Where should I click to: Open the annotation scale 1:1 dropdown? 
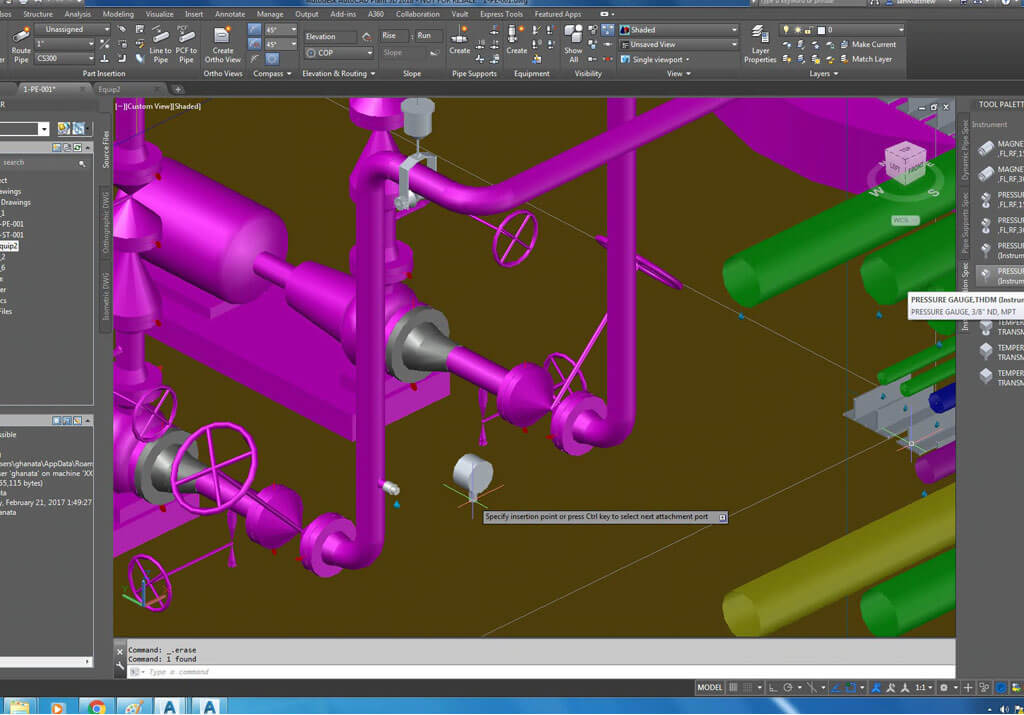click(x=923, y=688)
